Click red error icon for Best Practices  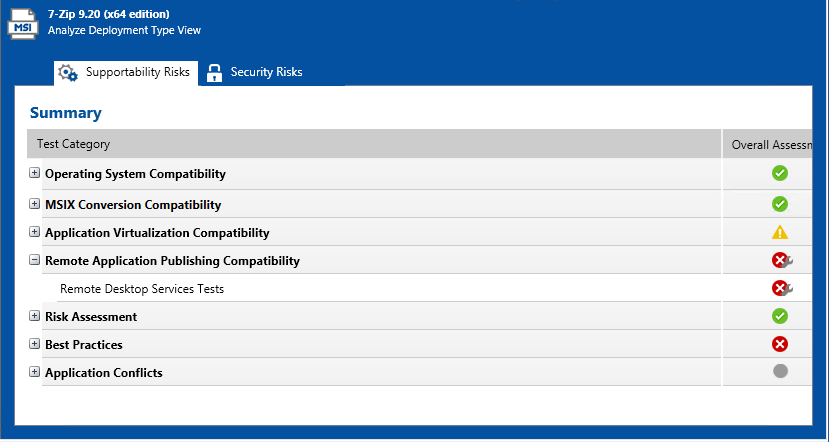click(780, 344)
